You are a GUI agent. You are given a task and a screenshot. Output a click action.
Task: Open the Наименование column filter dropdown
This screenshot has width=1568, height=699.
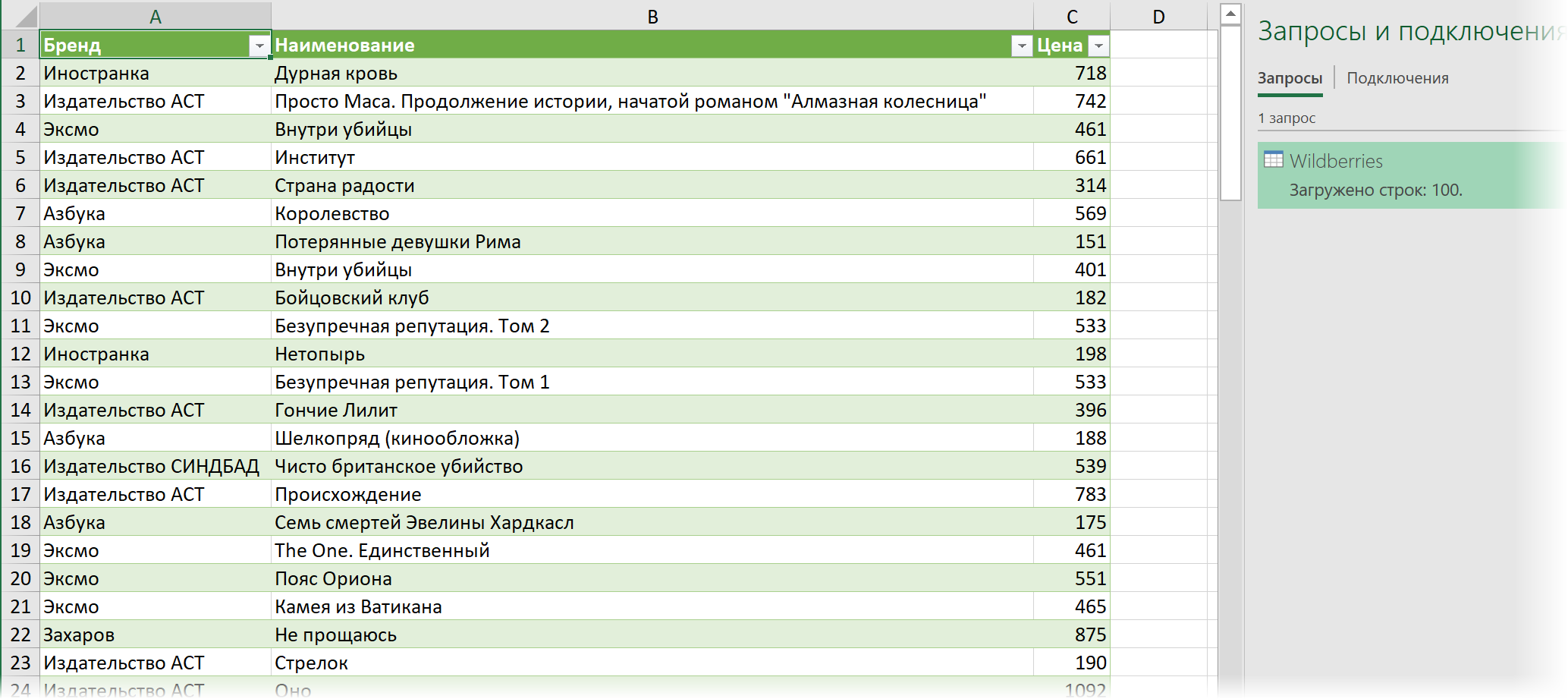(1021, 46)
